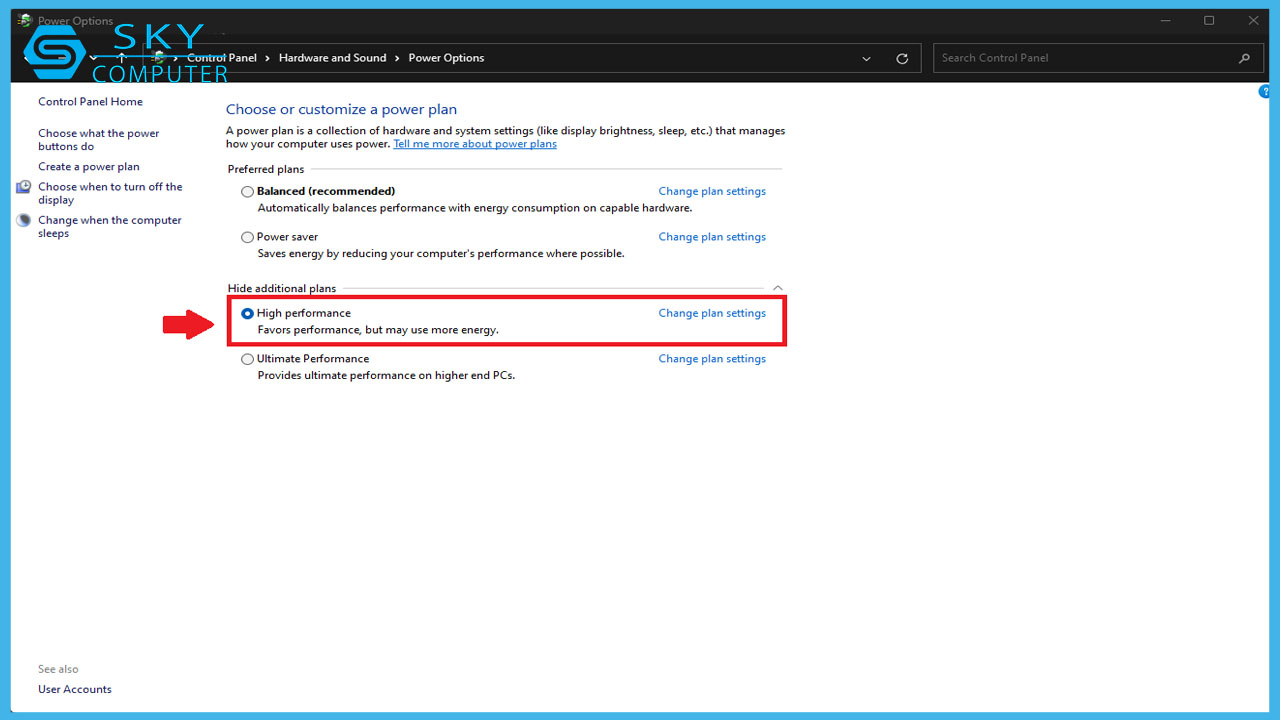The image size is (1280, 720).
Task: Open Tell me more about power plans link
Action: click(474, 143)
